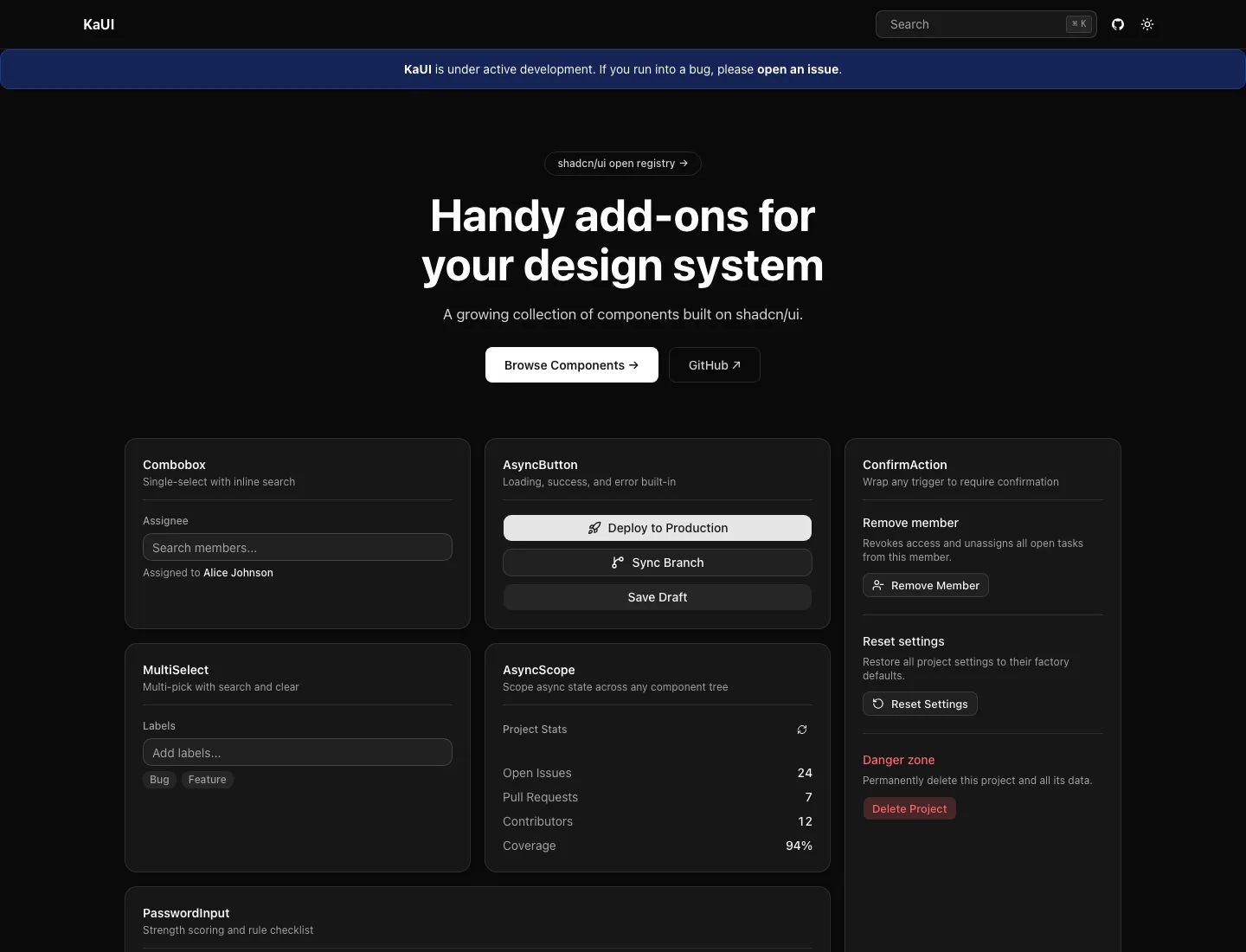Click the Bug label chip

159,780
